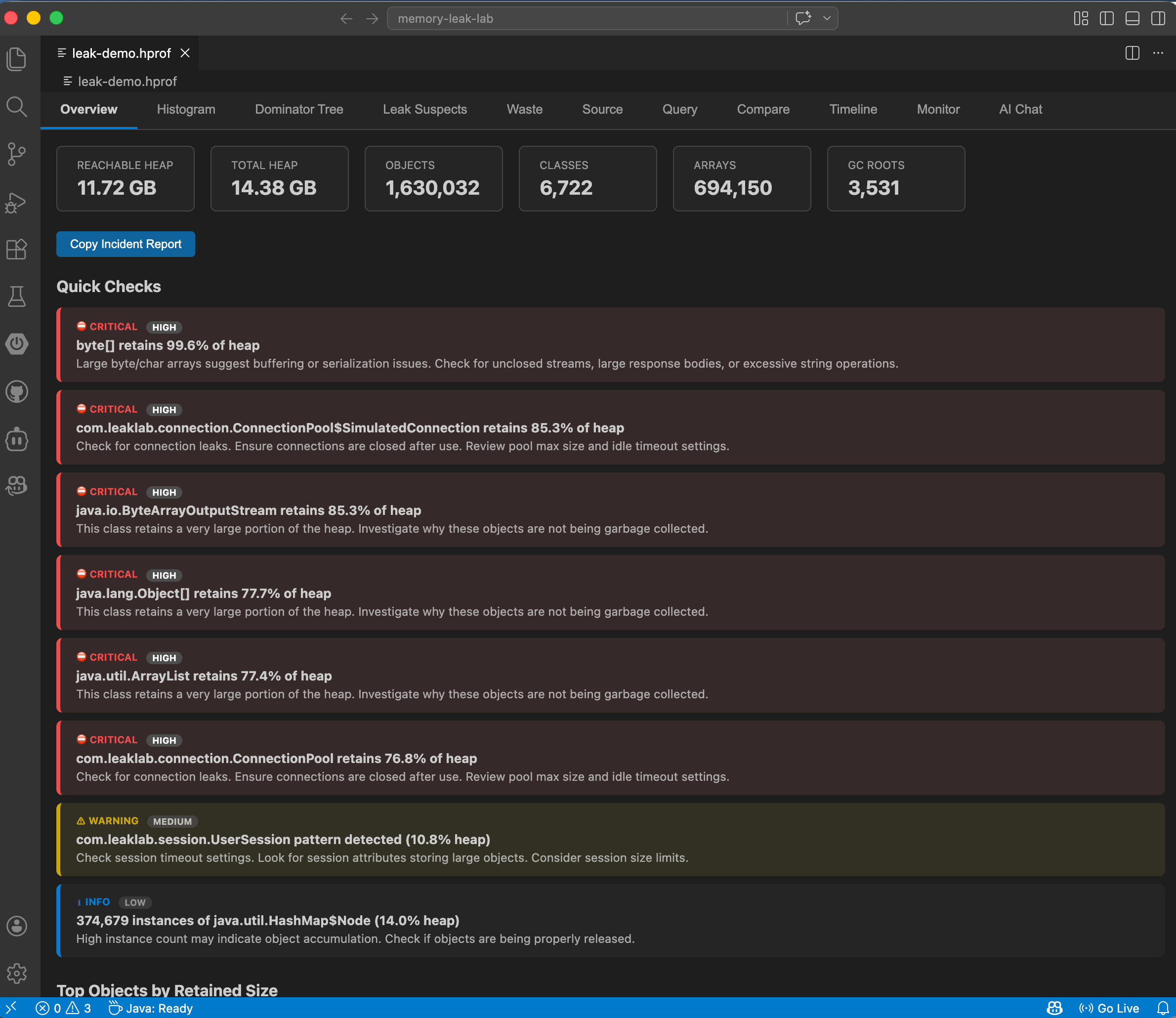Click the Copy Incident Report button
This screenshot has height=1018, width=1176.
126,244
